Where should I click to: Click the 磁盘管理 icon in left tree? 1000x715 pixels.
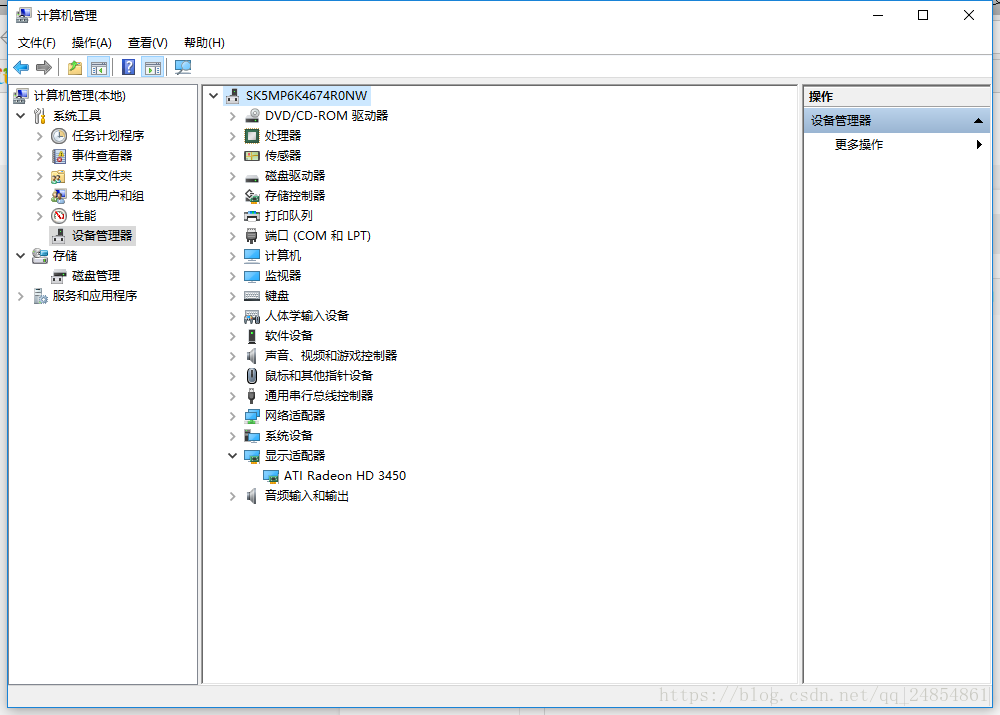pyautogui.click(x=59, y=276)
